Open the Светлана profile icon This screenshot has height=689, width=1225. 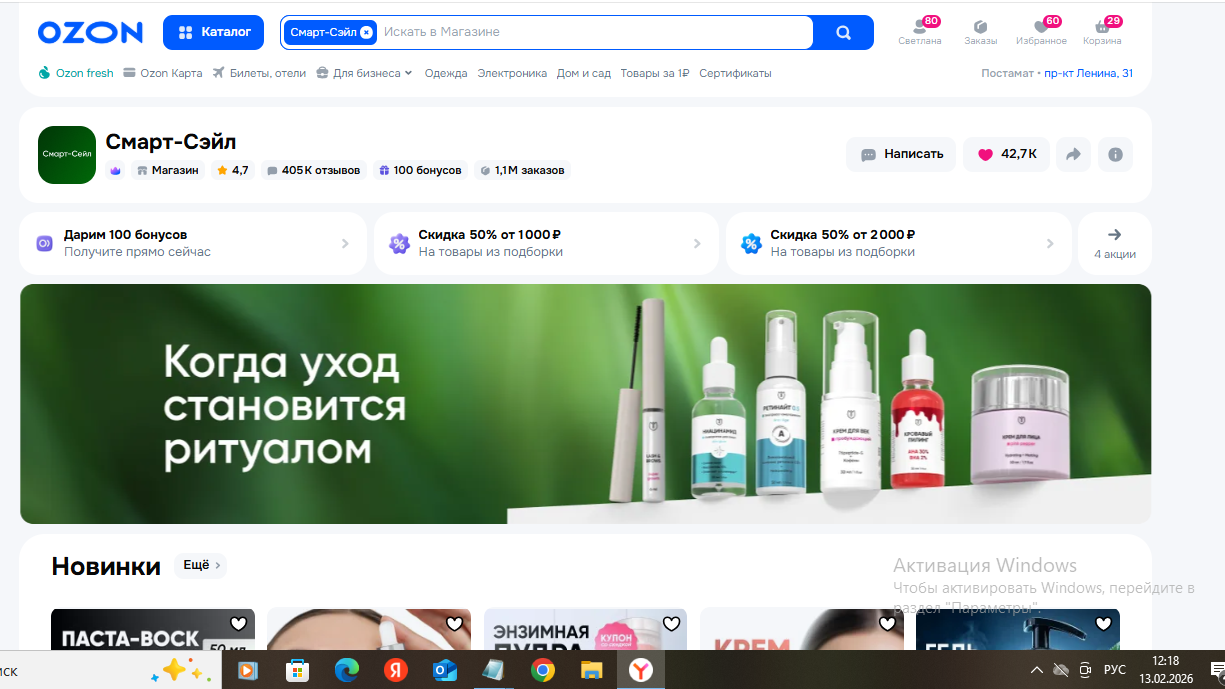click(919, 31)
